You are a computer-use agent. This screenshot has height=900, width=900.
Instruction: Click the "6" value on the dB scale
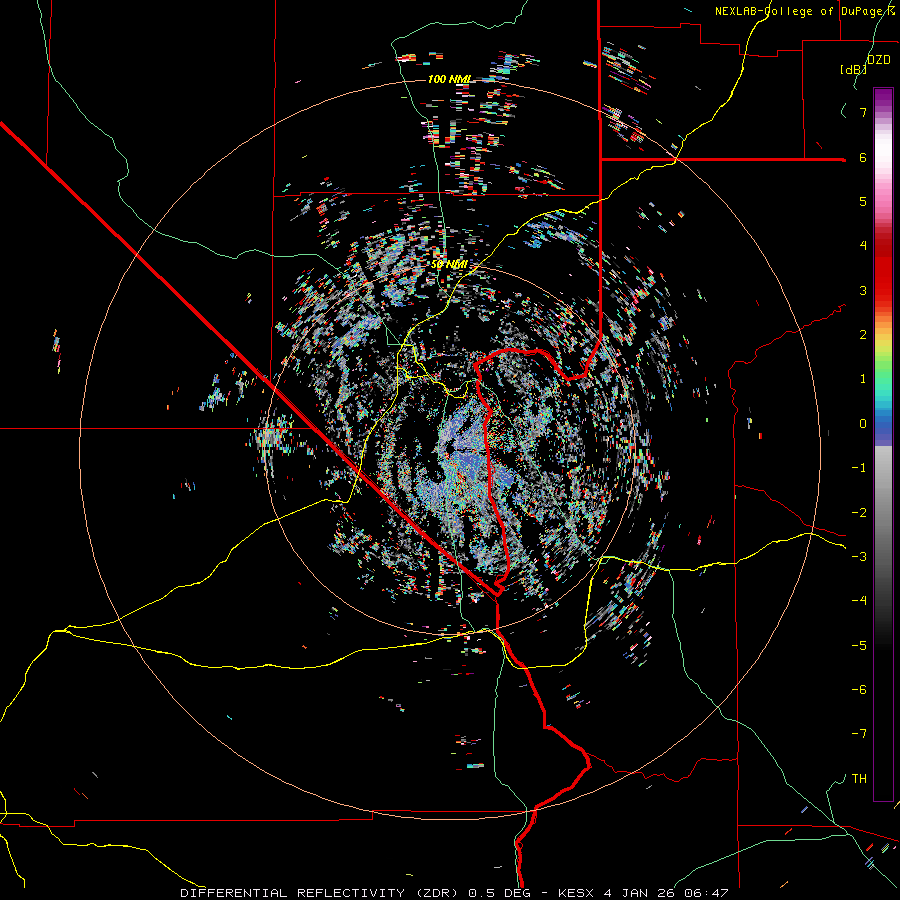tap(863, 157)
